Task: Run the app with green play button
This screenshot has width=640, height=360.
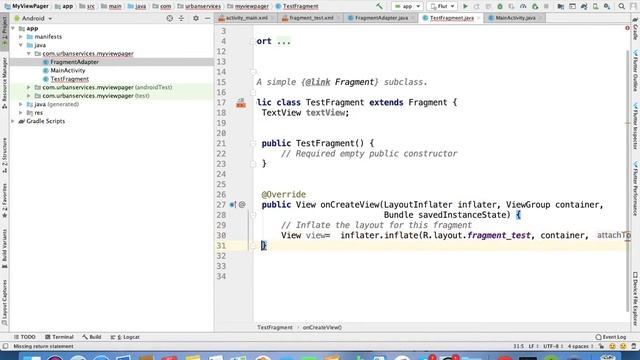Action: pos(465,6)
